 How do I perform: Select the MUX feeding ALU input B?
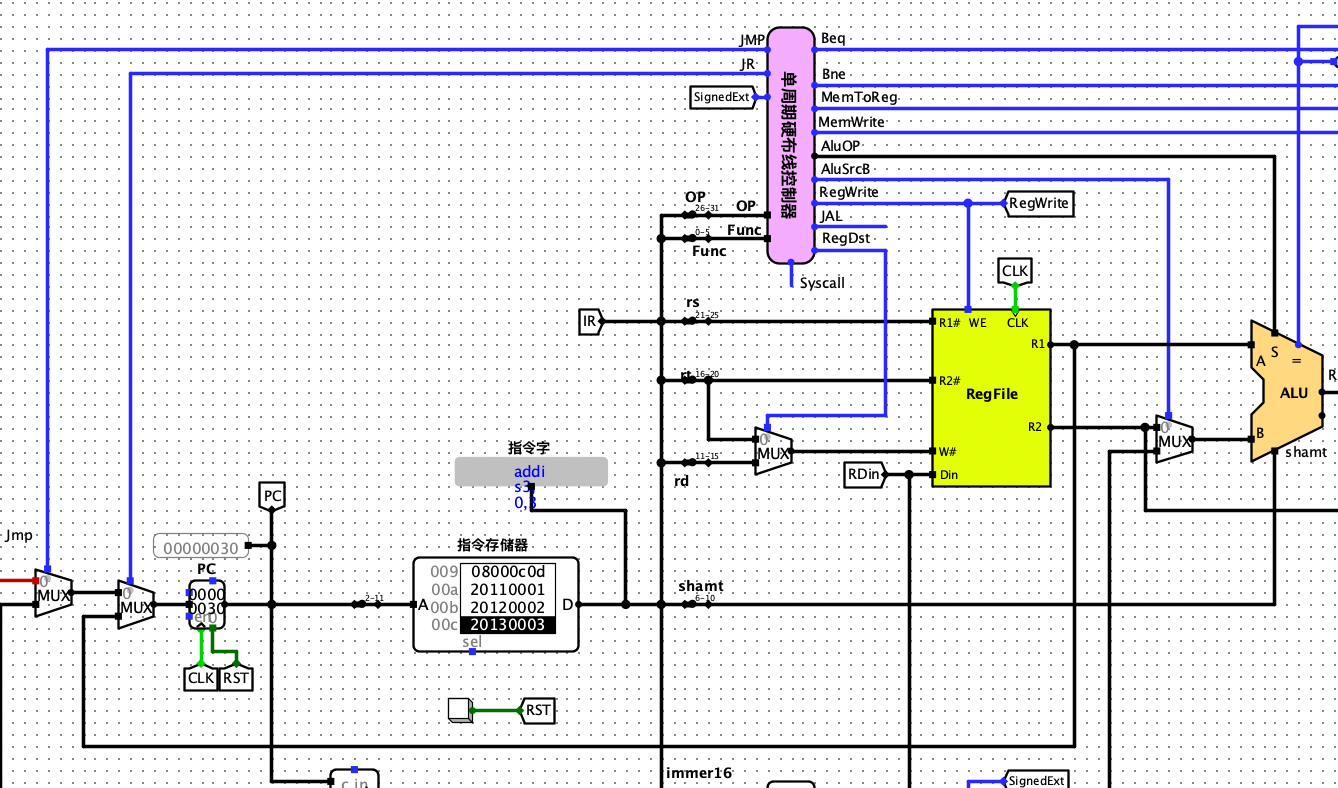tap(1174, 439)
